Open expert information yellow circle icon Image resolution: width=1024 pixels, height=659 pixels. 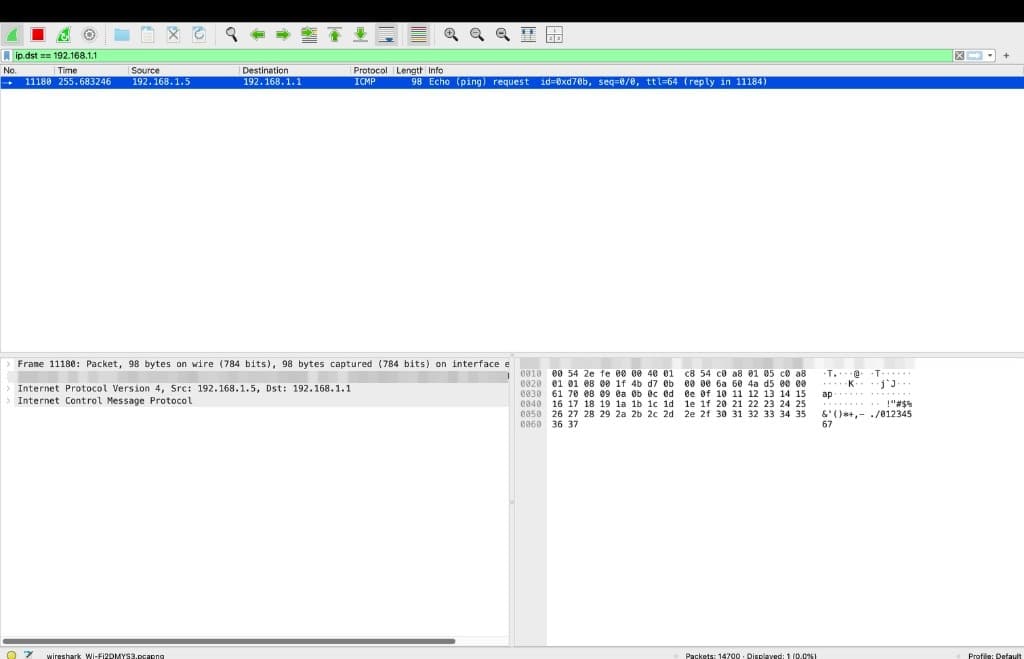click(x=11, y=654)
